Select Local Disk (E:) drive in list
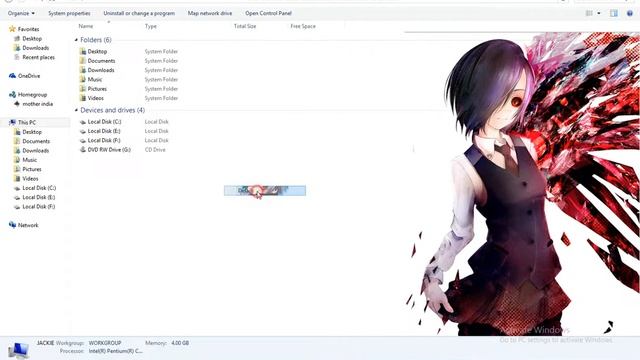The width and height of the screenshot is (640, 360). pos(104,131)
